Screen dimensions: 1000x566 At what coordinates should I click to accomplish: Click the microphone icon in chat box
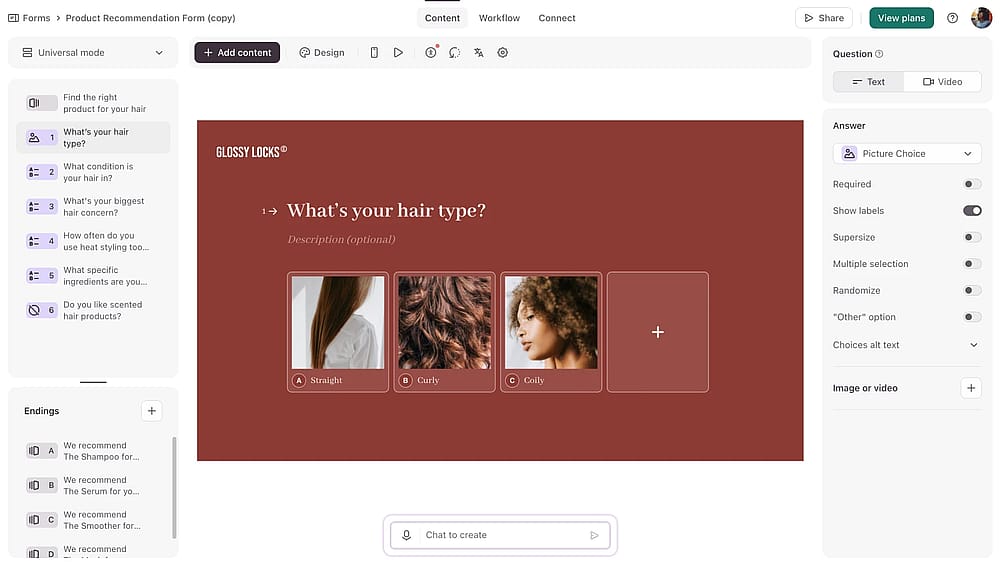[x=406, y=535]
